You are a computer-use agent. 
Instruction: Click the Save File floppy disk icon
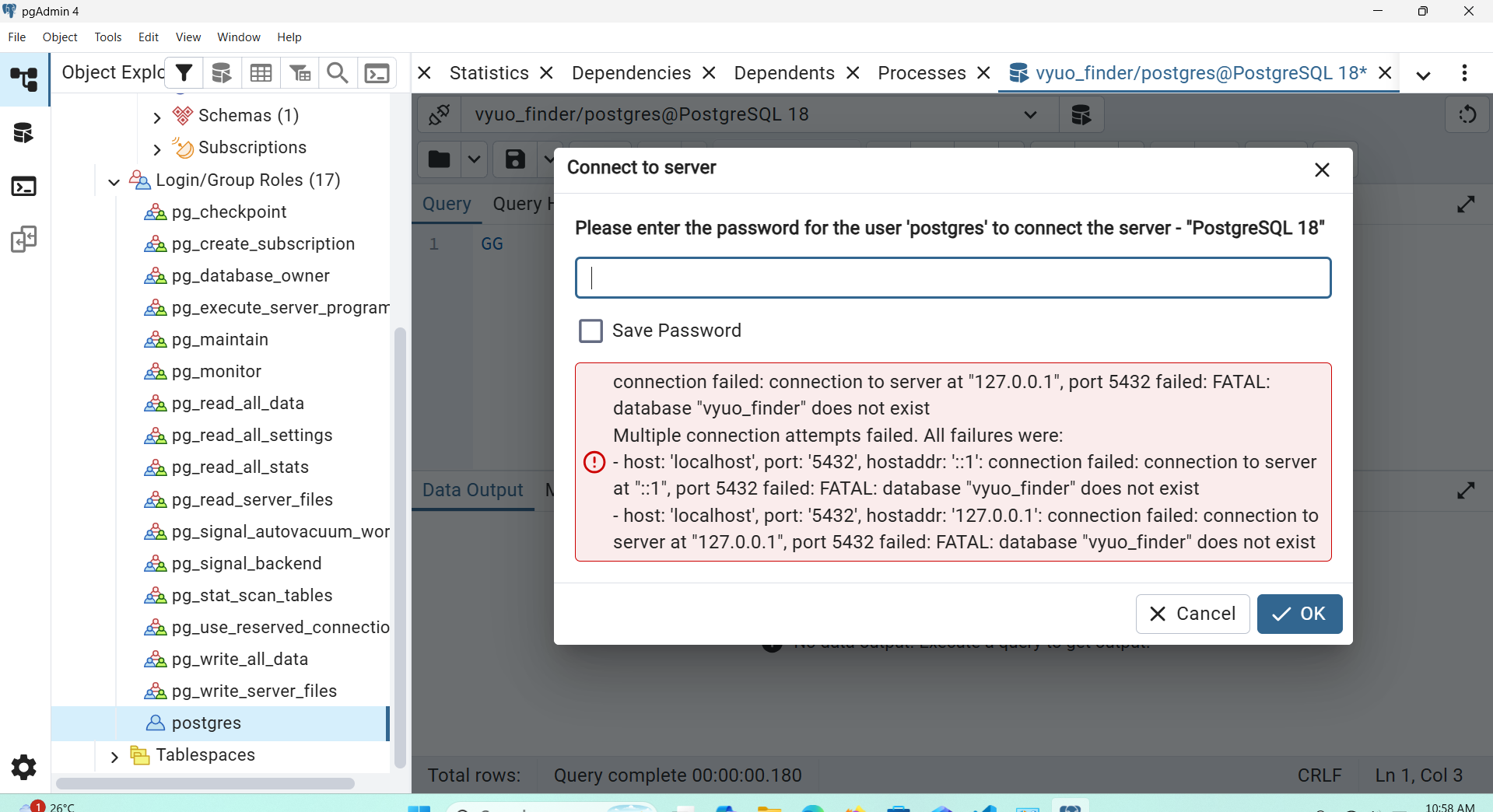515,159
